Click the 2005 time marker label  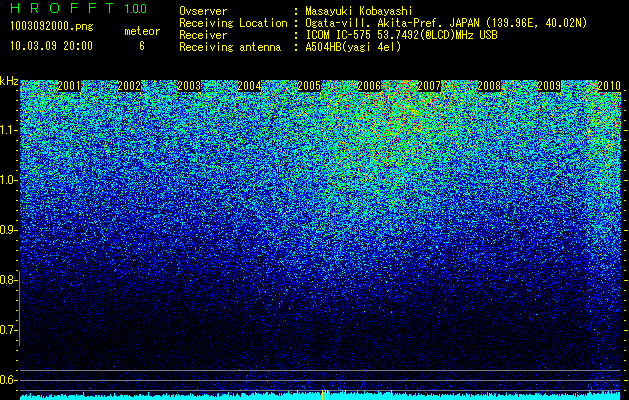click(309, 86)
